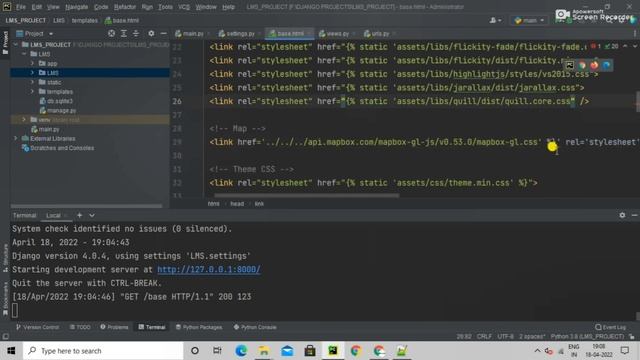Toggle tool window quick-access icon bottom-left
Image resolution: width=640 pixels, height=360 pixels.
[x=5, y=337]
